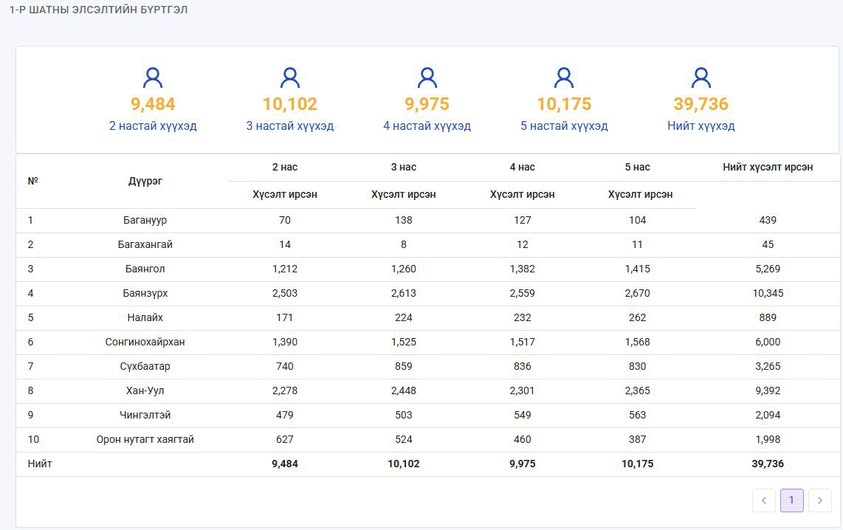The width and height of the screenshot is (843, 530).
Task: Click the Хан-Уул district name
Action: 145,391
